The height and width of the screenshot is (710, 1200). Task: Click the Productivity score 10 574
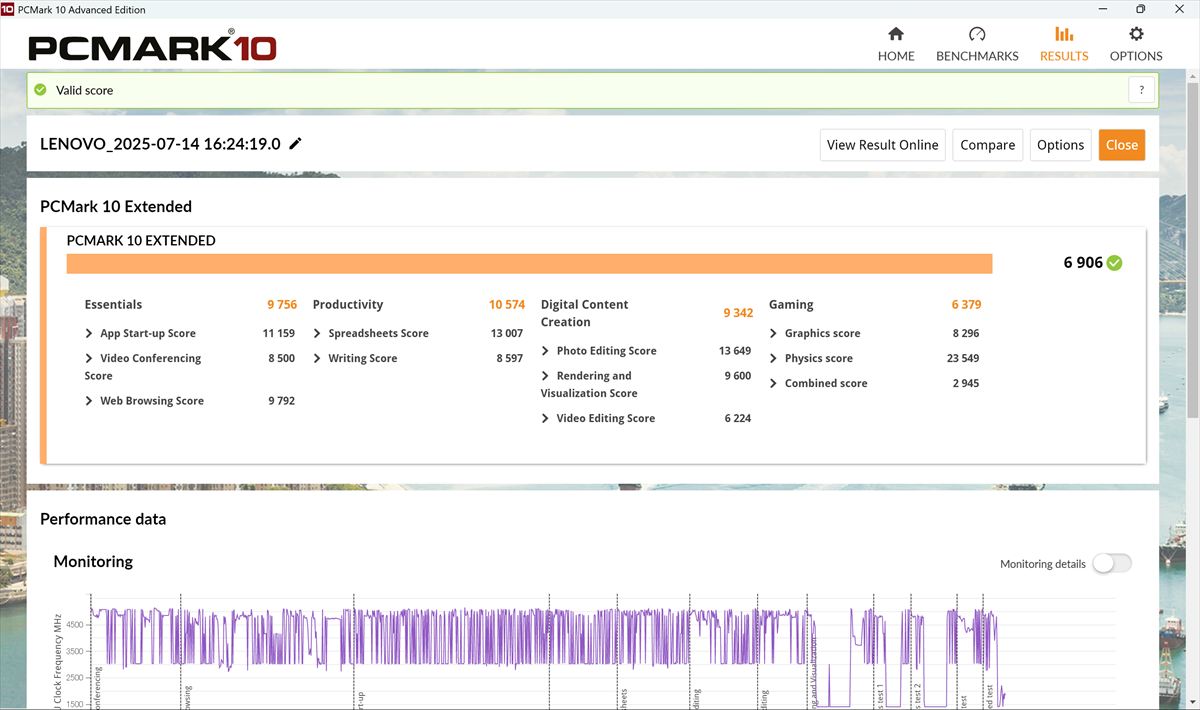coord(507,304)
